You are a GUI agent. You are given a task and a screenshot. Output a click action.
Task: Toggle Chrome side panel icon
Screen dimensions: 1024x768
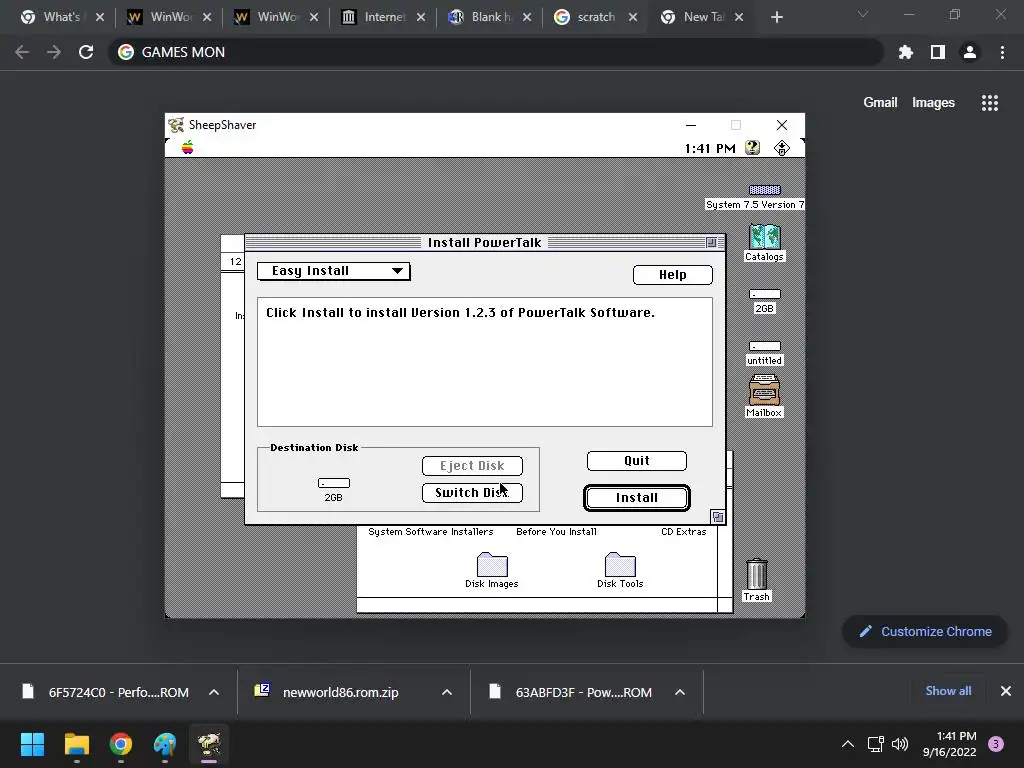coord(938,52)
